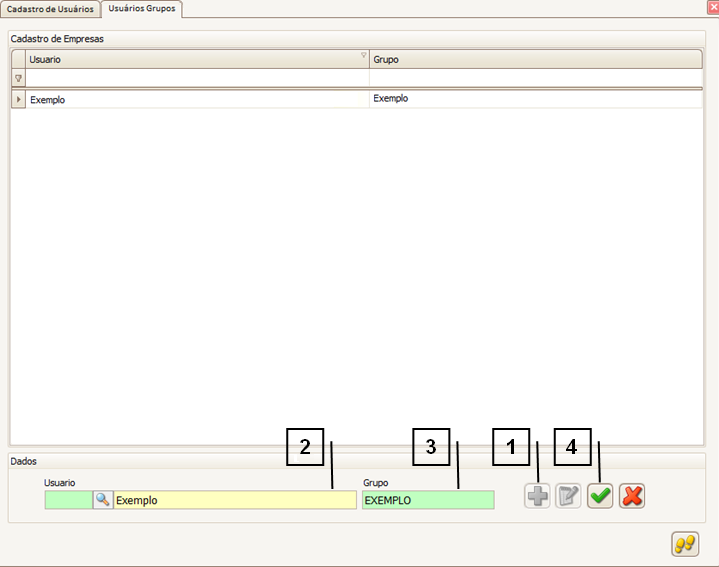Image resolution: width=719 pixels, height=567 pixels.
Task: Click the magnifier search icon beside Usuario
Action: [102, 500]
